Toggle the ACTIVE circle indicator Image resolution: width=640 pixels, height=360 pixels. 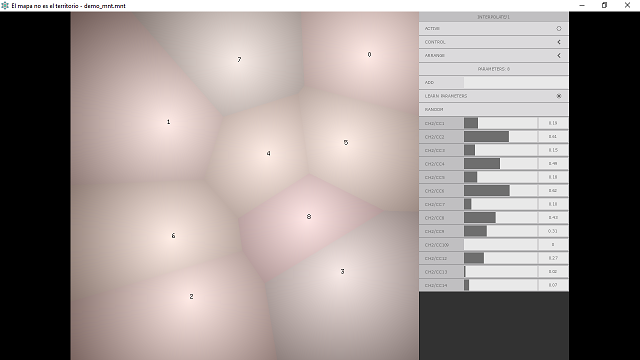pos(559,29)
